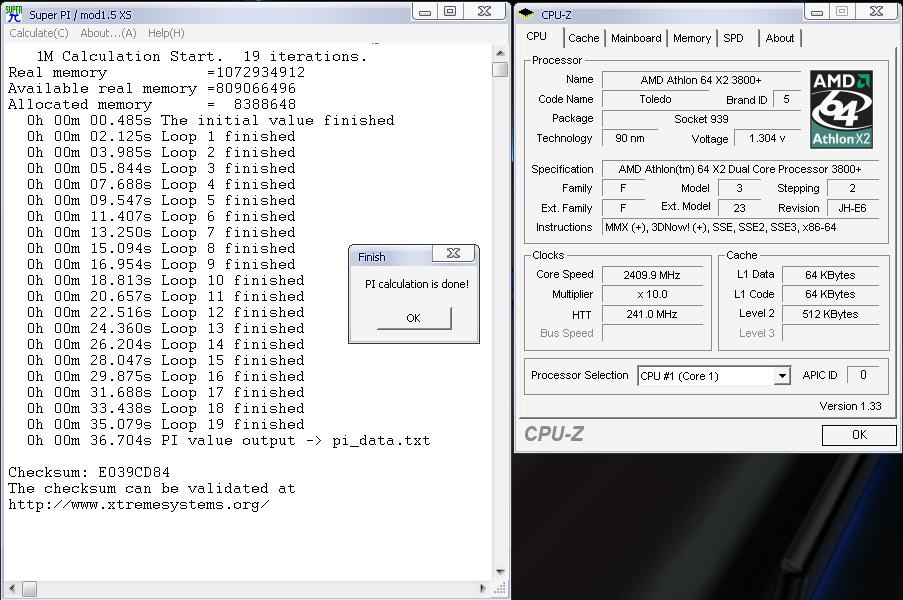The height and width of the screenshot is (600, 903).
Task: Select the CPU tab in CPU-Z
Action: click(537, 36)
